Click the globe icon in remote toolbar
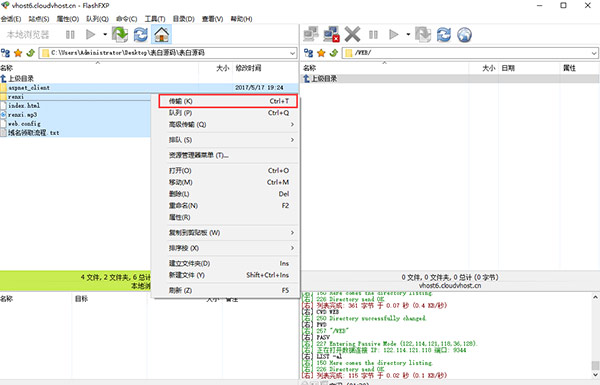Screen dimensions: 600x385 coord(464,34)
